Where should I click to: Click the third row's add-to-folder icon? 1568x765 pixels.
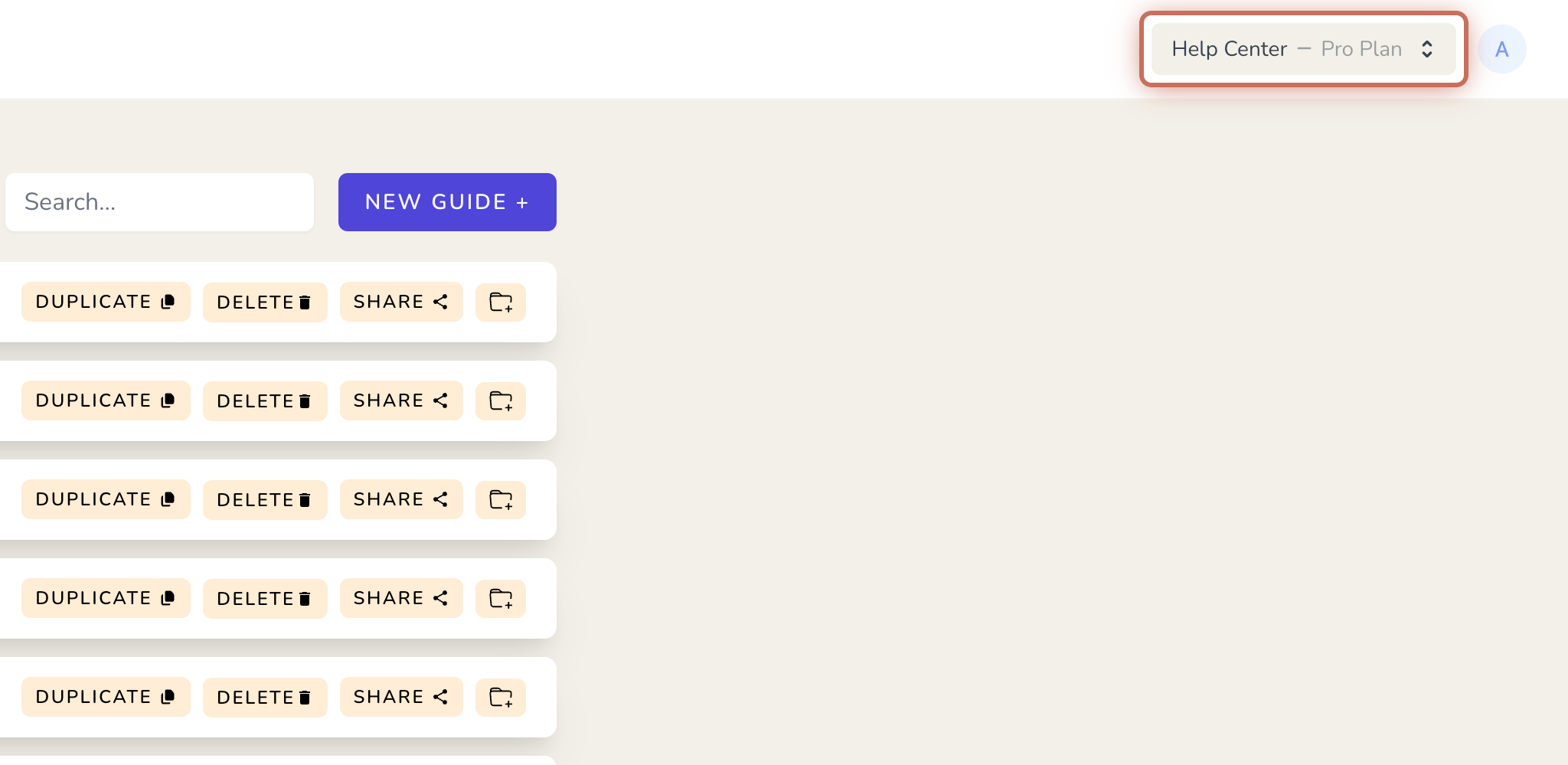click(501, 500)
